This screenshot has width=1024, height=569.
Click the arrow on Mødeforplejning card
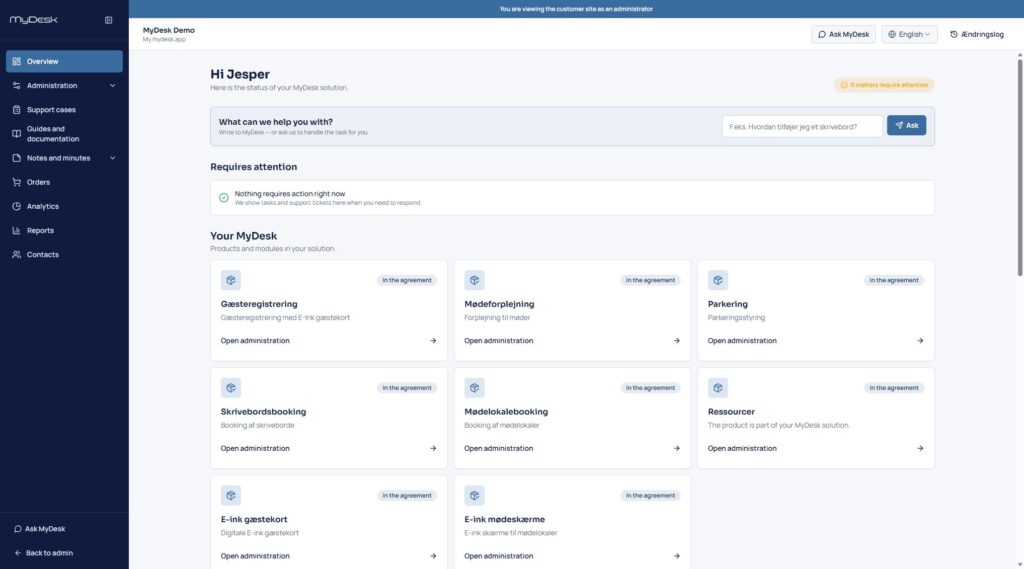[x=677, y=340]
